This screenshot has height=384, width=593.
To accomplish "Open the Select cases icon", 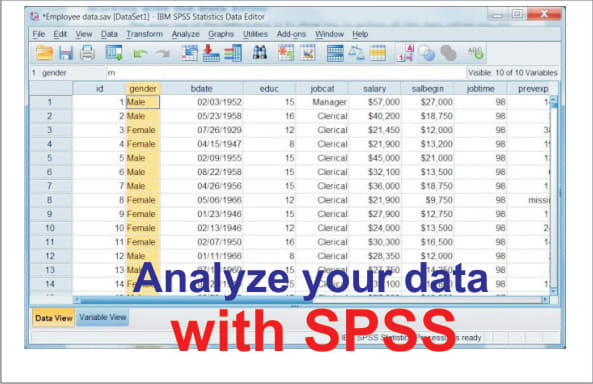I will pos(377,53).
